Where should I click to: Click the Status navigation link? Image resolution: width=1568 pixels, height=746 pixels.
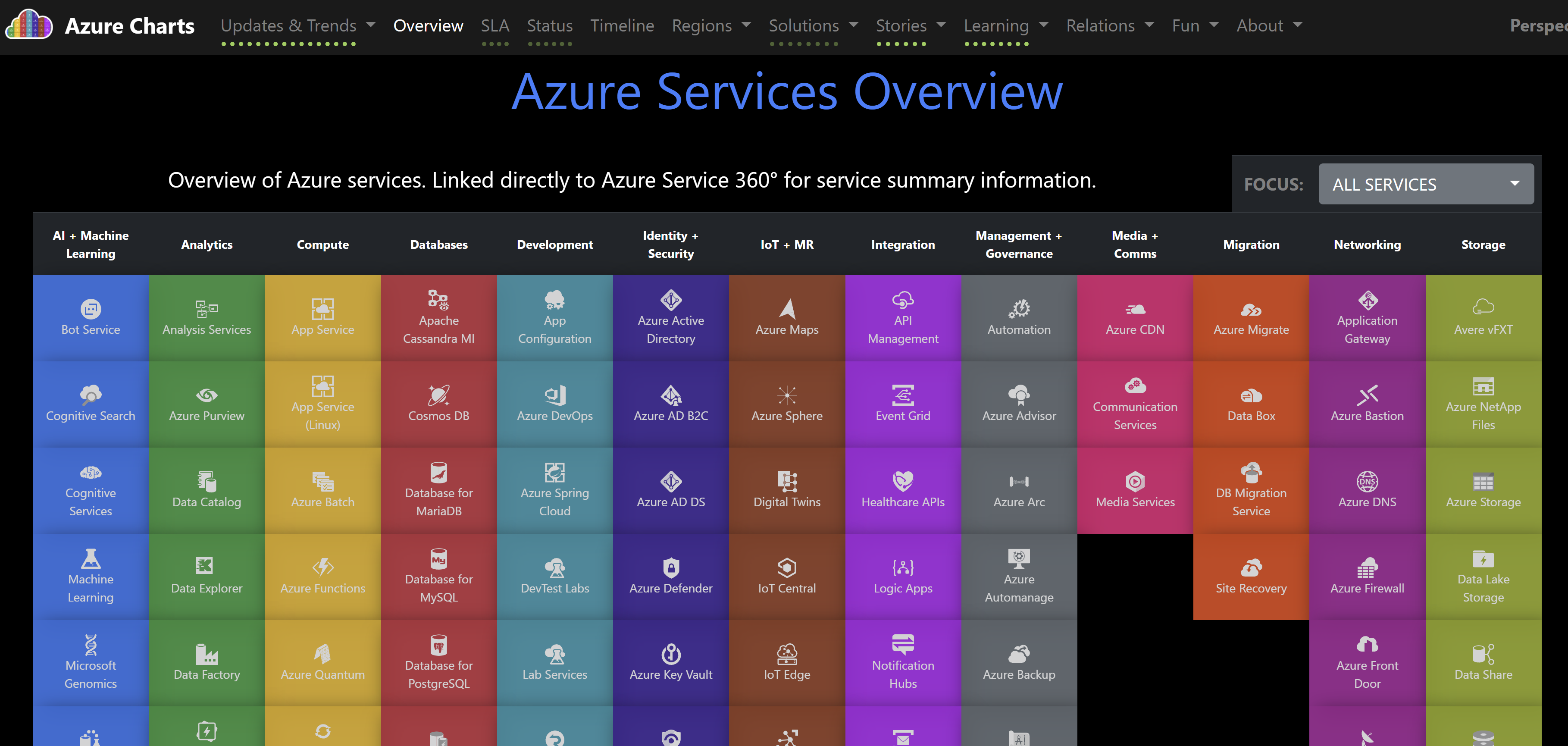point(549,25)
